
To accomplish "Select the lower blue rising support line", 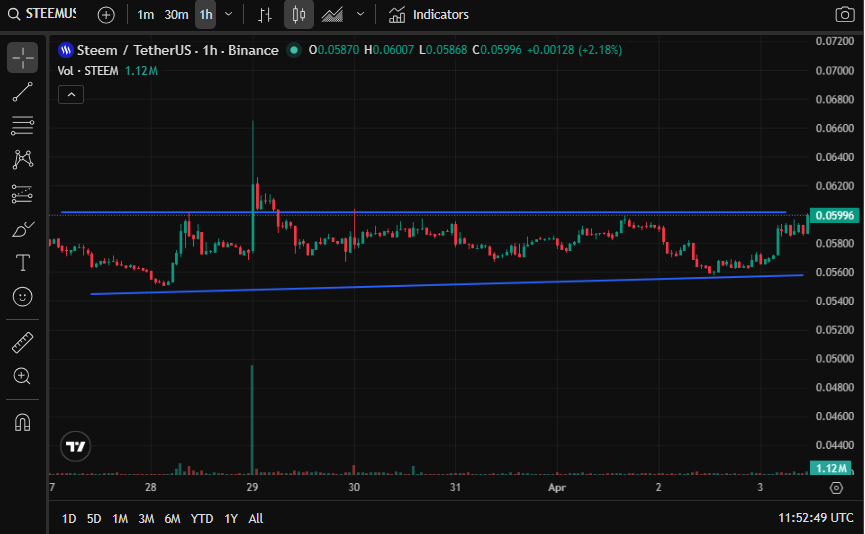I will (x=447, y=284).
